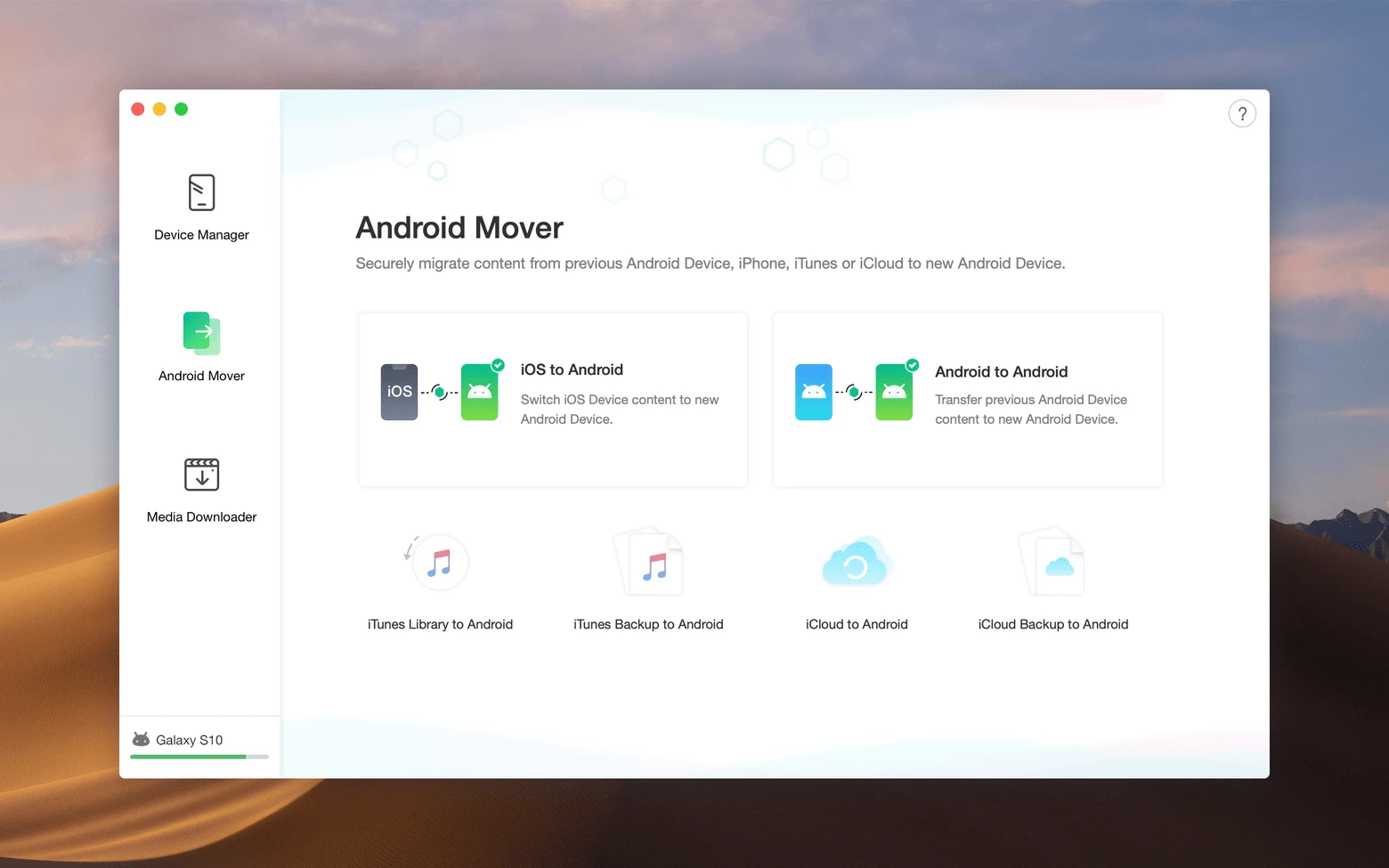Click the iCloud Backup to Android label

pos(1053,625)
